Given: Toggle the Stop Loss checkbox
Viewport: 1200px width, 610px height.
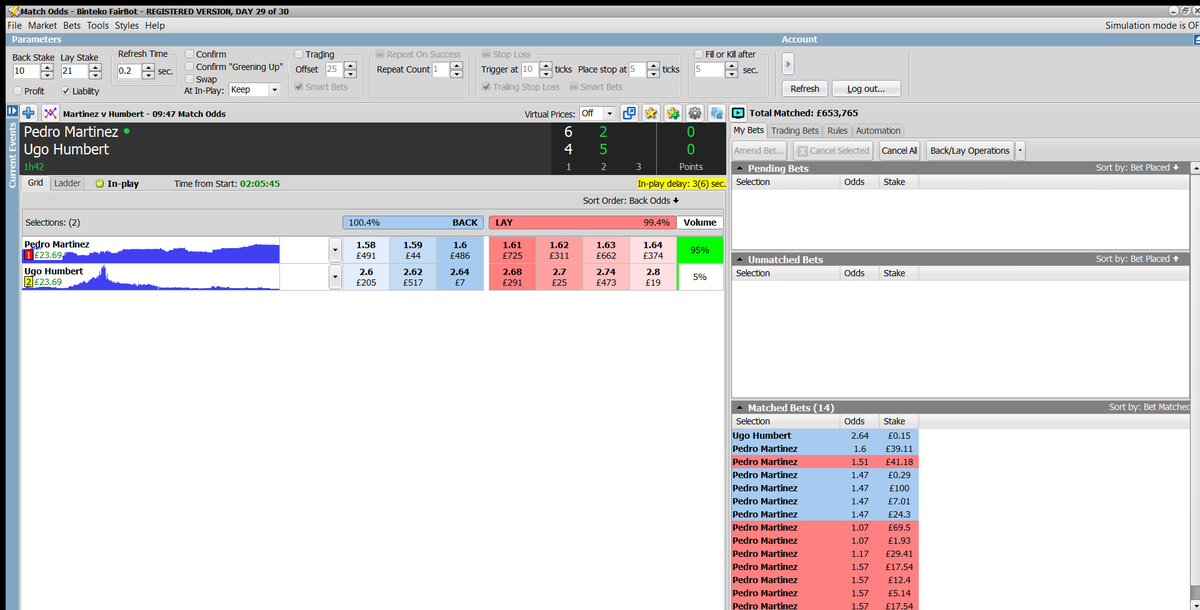Looking at the screenshot, I should 486,54.
